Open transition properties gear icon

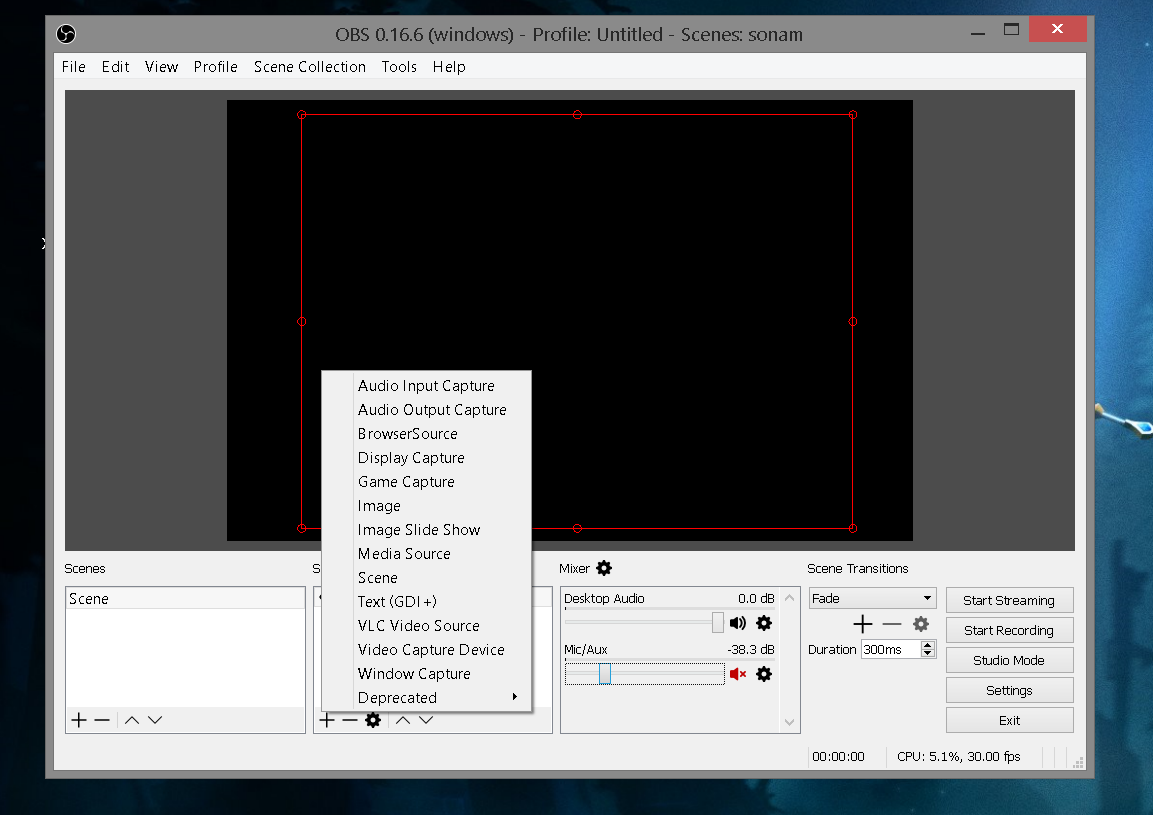point(921,624)
